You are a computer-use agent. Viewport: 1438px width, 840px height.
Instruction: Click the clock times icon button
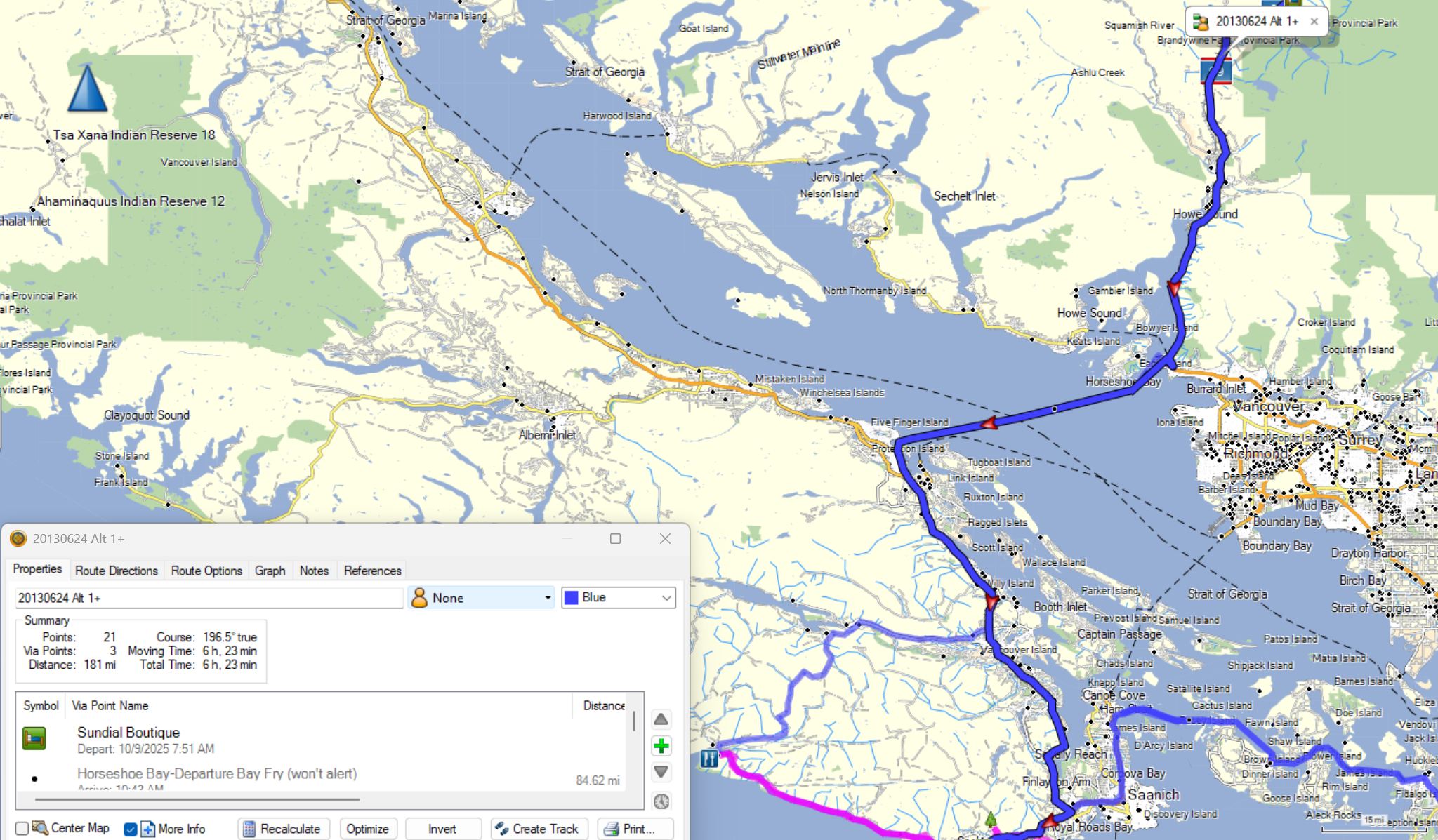click(661, 801)
